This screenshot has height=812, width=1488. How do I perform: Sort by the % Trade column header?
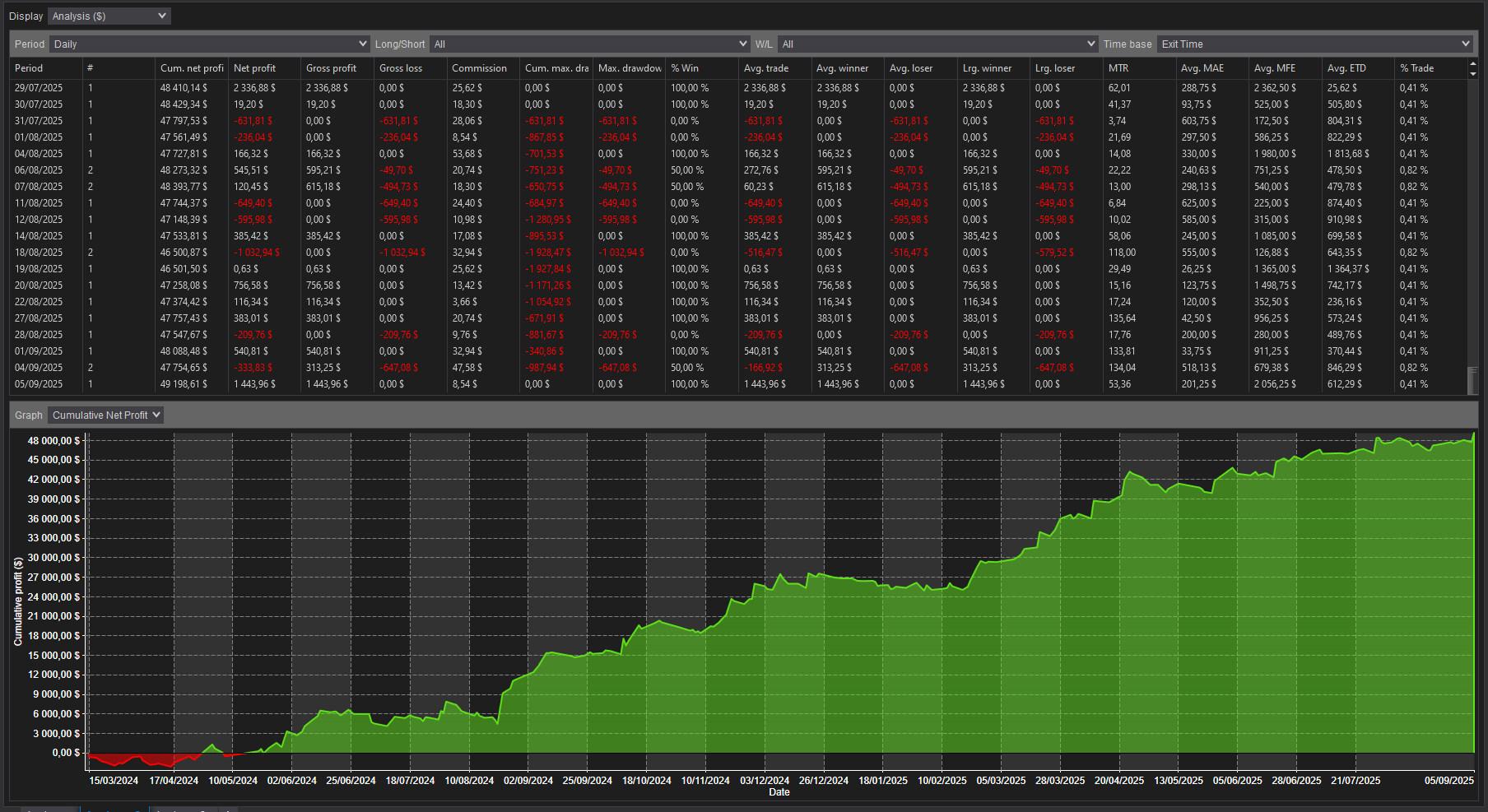(x=1430, y=68)
